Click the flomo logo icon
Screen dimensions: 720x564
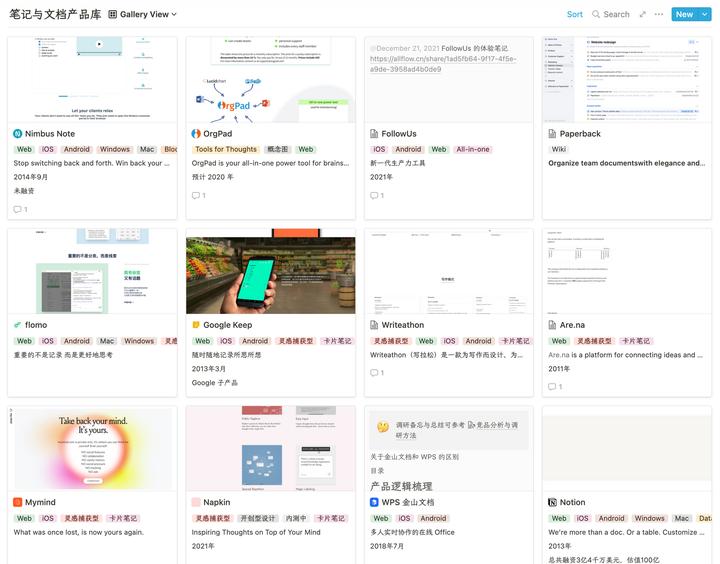click(17, 325)
